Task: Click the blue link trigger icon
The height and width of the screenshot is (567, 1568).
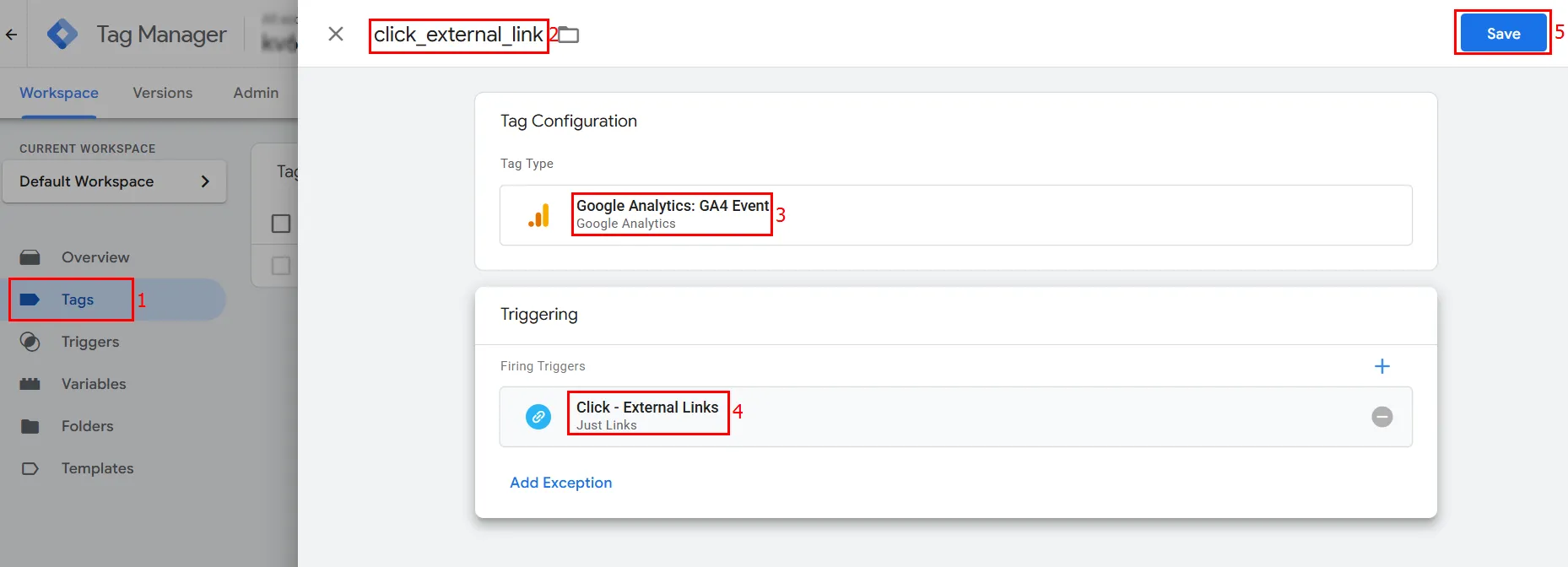Action: coord(538,417)
